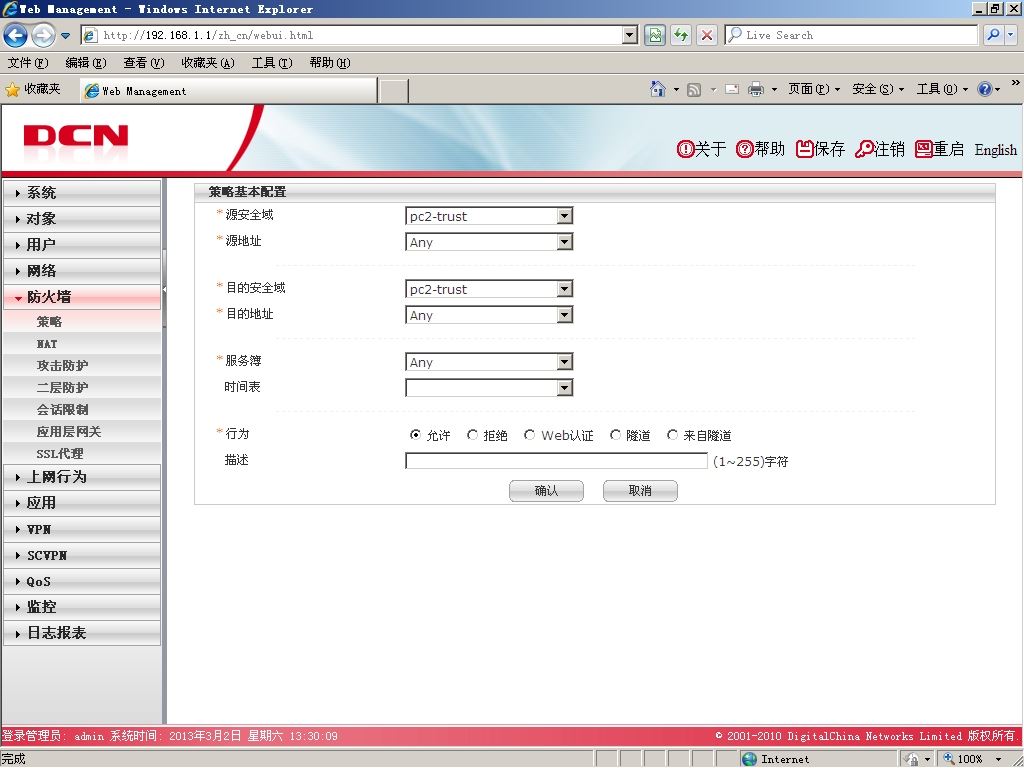The height and width of the screenshot is (768, 1024).
Task: Click the Live Search input box
Action: (x=851, y=35)
